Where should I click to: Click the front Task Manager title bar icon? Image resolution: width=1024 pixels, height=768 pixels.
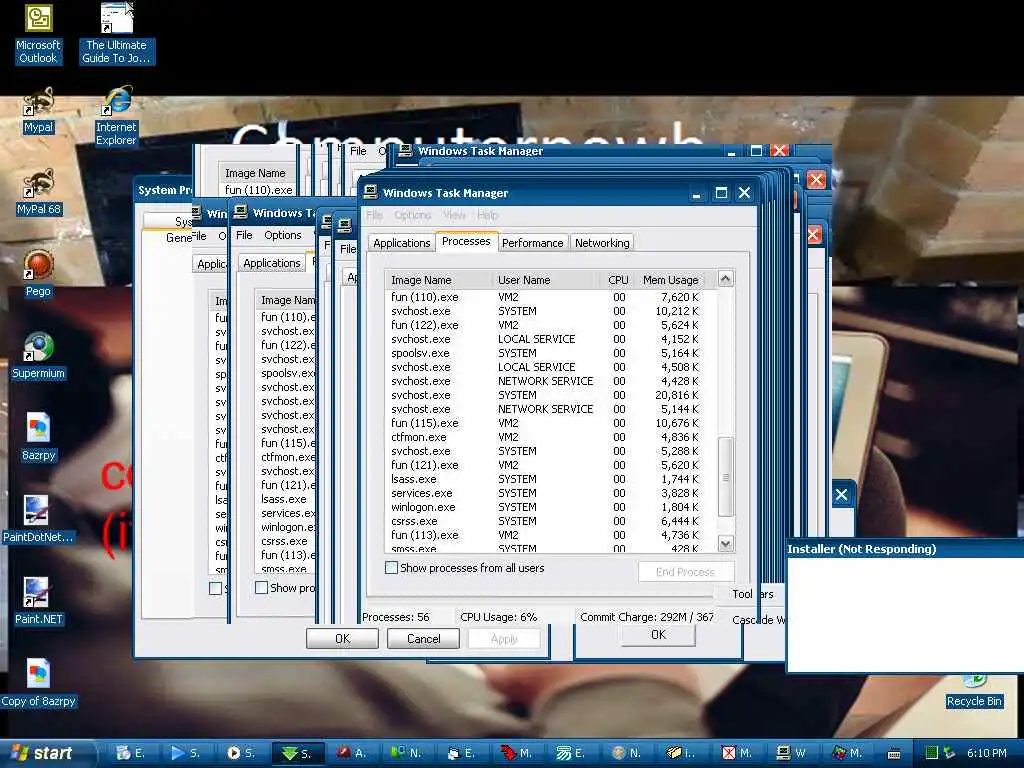coord(371,192)
